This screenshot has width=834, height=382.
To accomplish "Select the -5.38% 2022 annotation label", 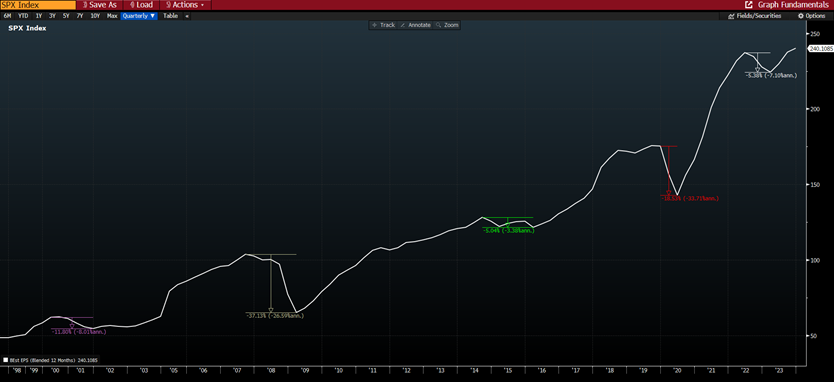I will 771,76.
